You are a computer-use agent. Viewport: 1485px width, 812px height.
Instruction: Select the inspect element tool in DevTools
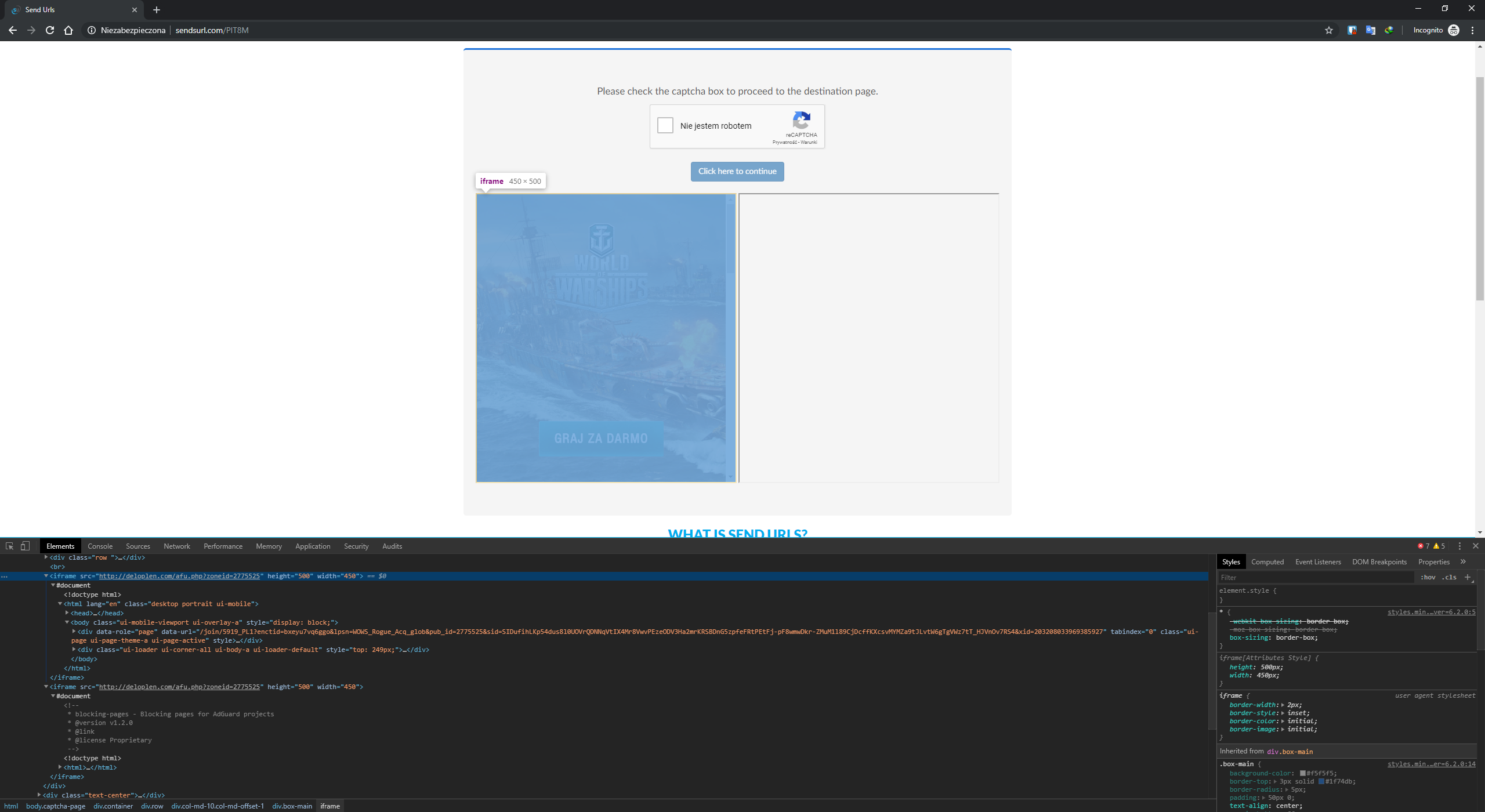(x=9, y=546)
